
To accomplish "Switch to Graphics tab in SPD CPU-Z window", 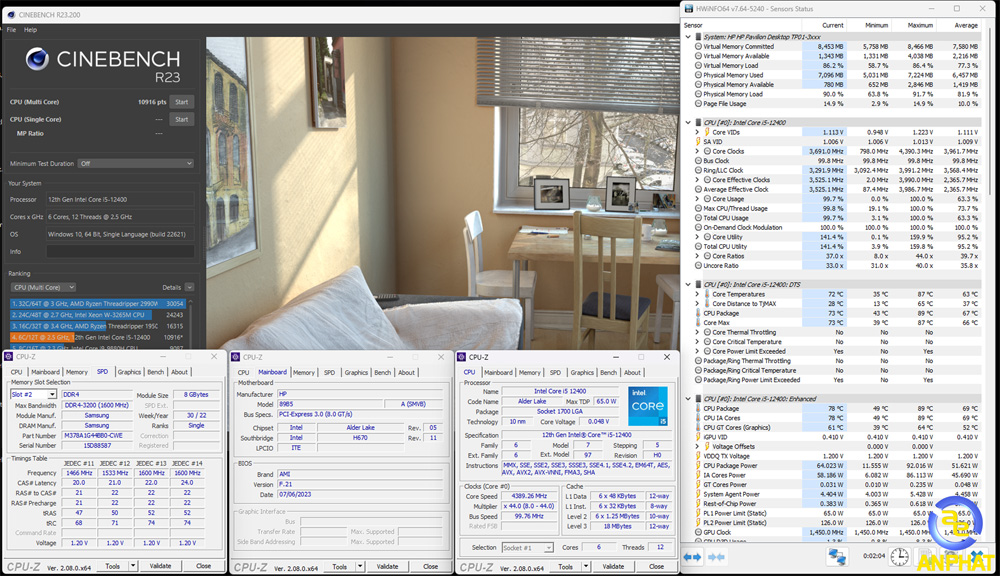I will click(x=129, y=372).
